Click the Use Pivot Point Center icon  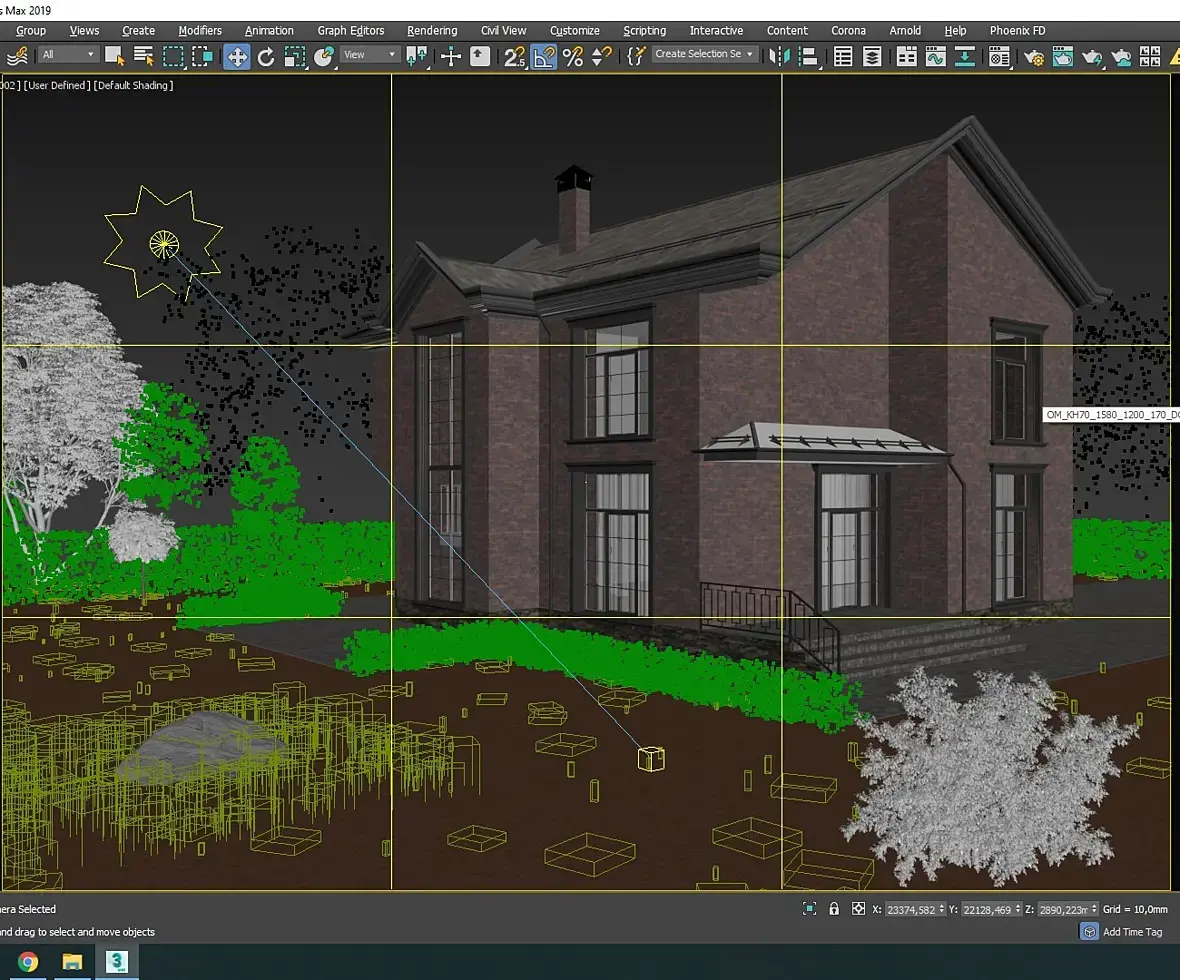[416, 56]
